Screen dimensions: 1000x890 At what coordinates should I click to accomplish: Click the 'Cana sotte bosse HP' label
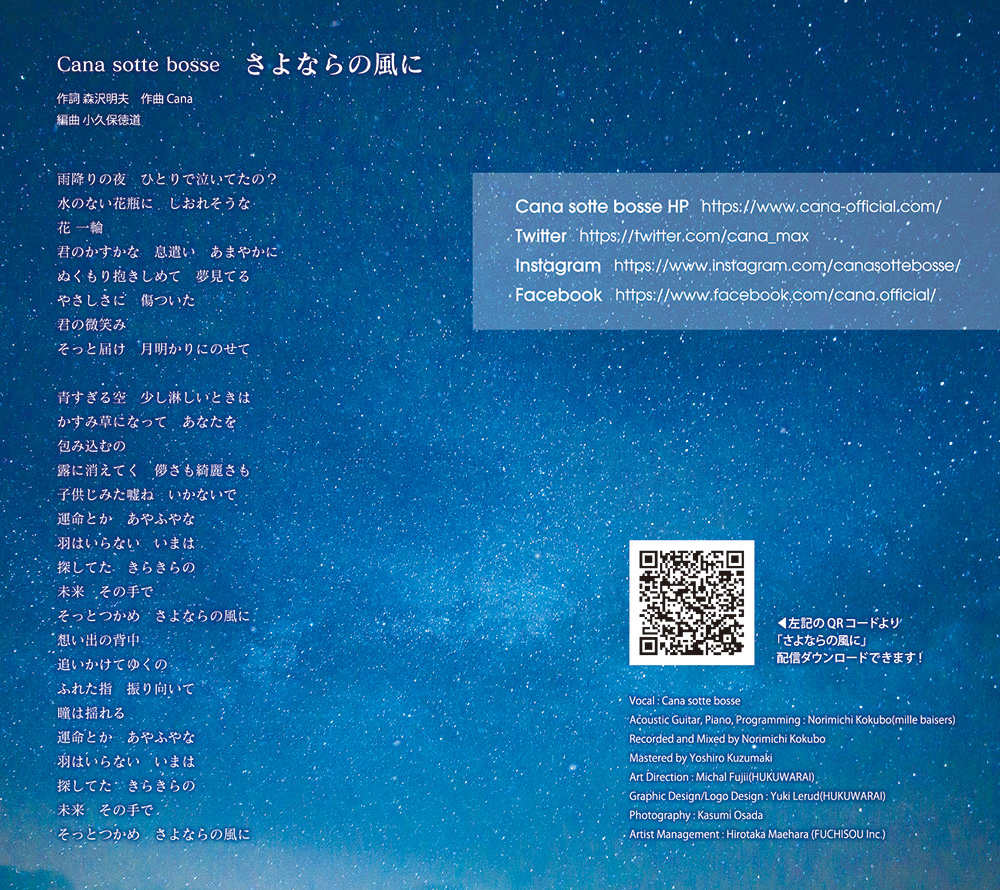point(602,206)
